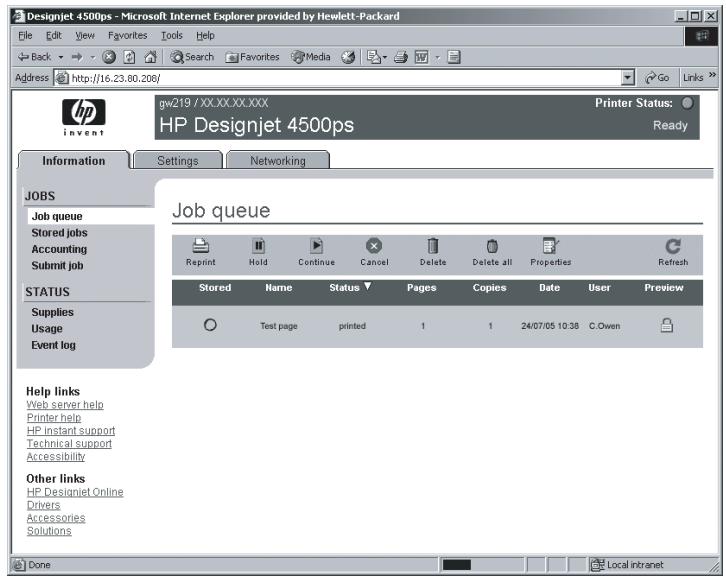Open the Printer help link
726x578 pixels.
click(x=54, y=417)
